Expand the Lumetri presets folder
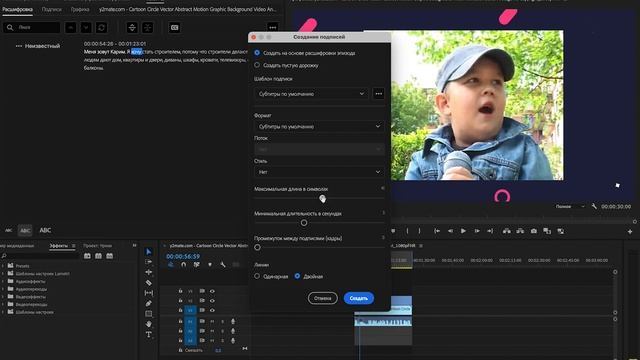The image size is (640, 360). point(3,273)
